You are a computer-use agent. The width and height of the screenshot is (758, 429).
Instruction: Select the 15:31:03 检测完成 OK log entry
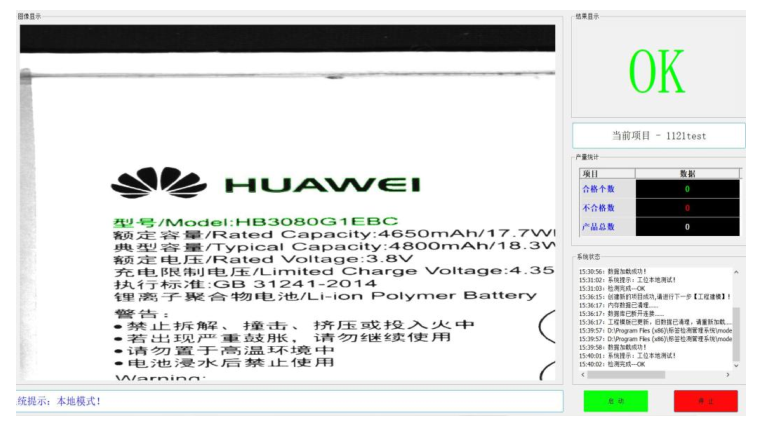point(612,288)
